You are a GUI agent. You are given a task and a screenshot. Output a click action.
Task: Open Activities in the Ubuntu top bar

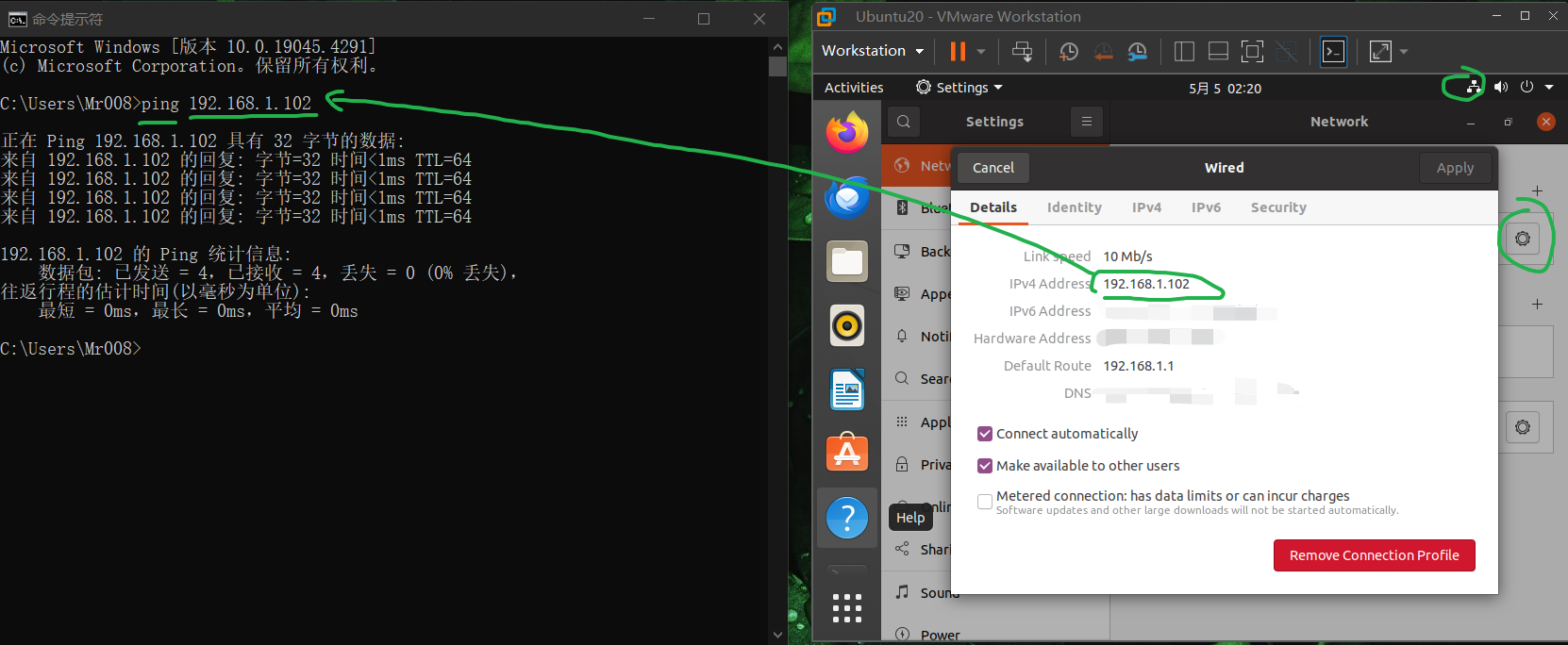[854, 88]
